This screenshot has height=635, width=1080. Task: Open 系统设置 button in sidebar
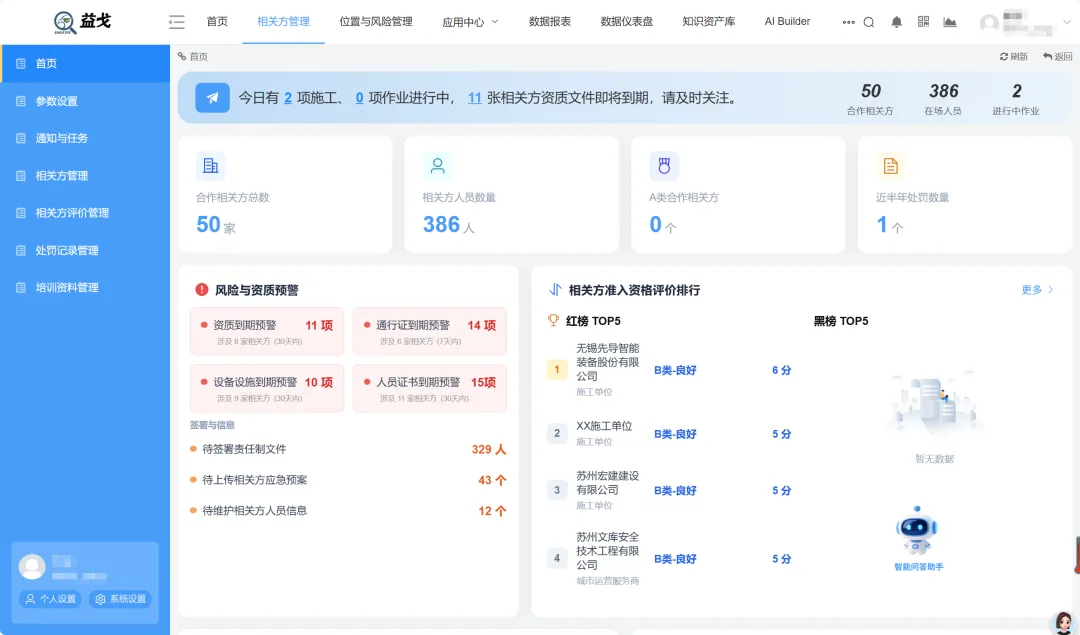(121, 599)
